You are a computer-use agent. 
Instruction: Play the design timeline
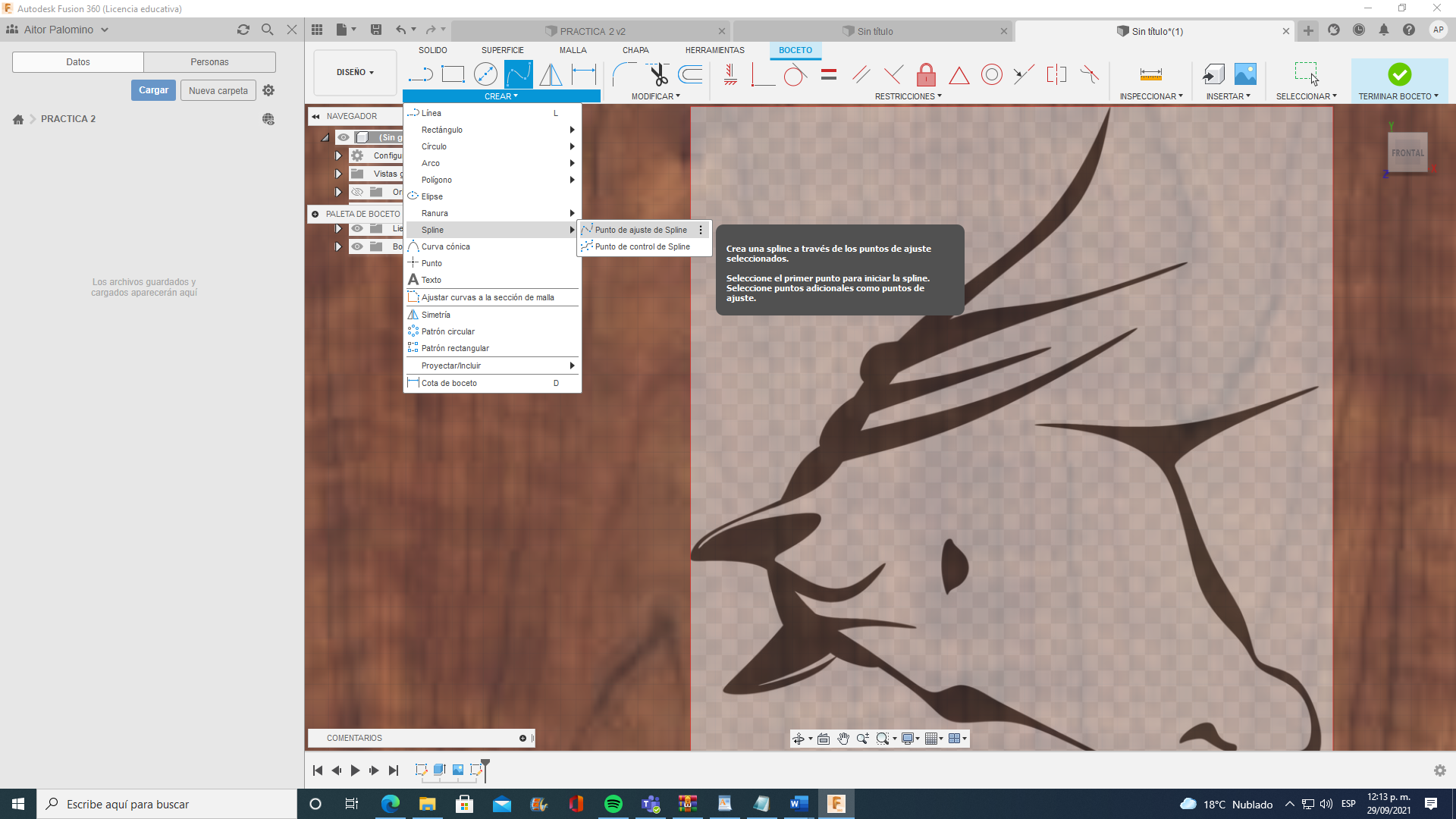355,770
